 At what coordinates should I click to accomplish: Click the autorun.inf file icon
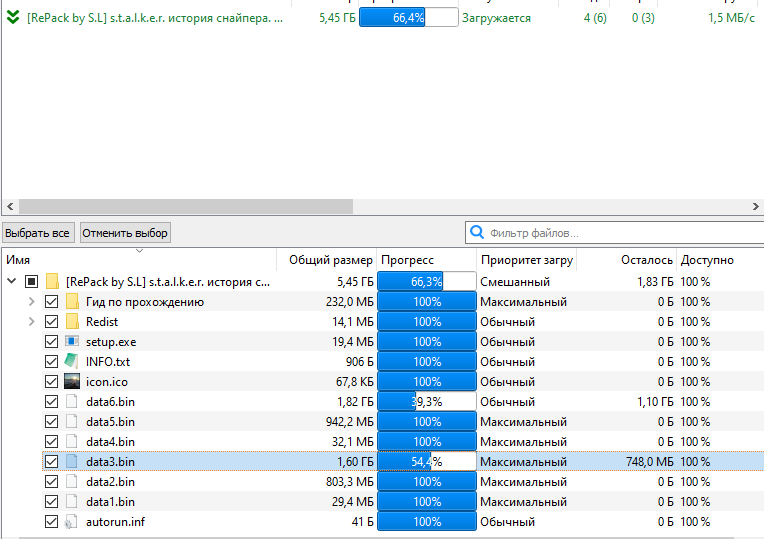pyautogui.click(x=71, y=521)
